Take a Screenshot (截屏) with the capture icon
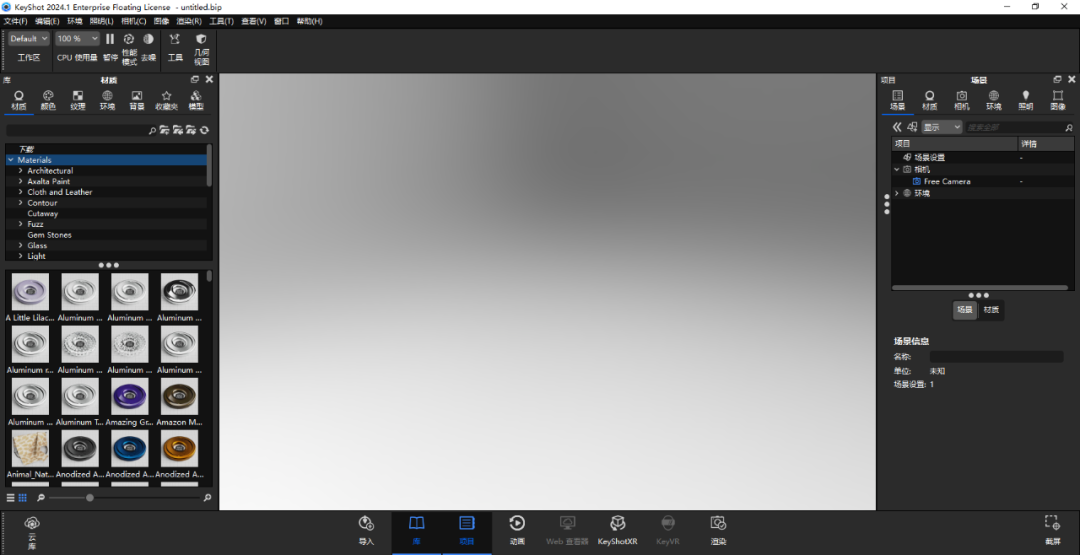This screenshot has width=1080, height=555. [x=1052, y=529]
